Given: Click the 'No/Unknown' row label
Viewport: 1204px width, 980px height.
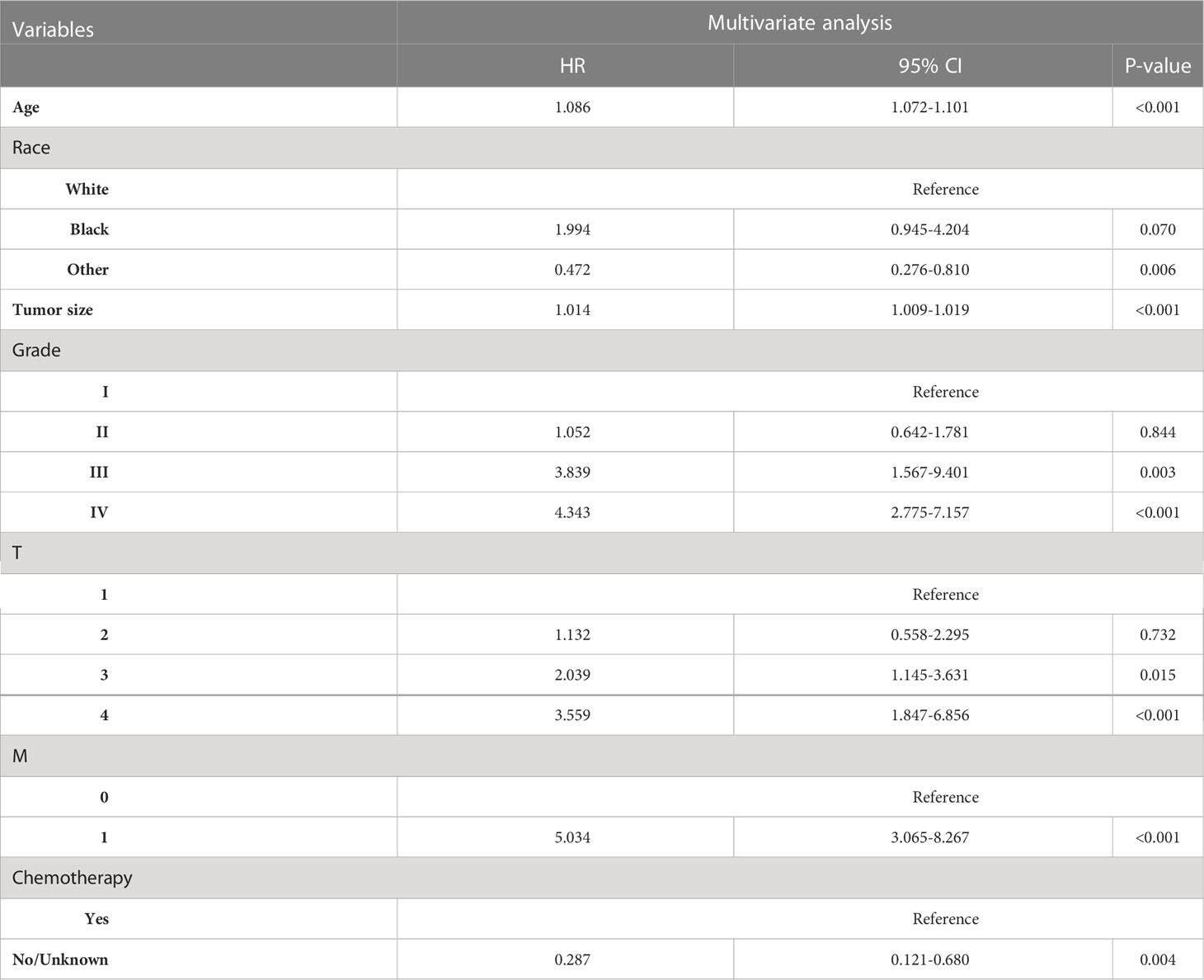Looking at the screenshot, I should point(60,960).
